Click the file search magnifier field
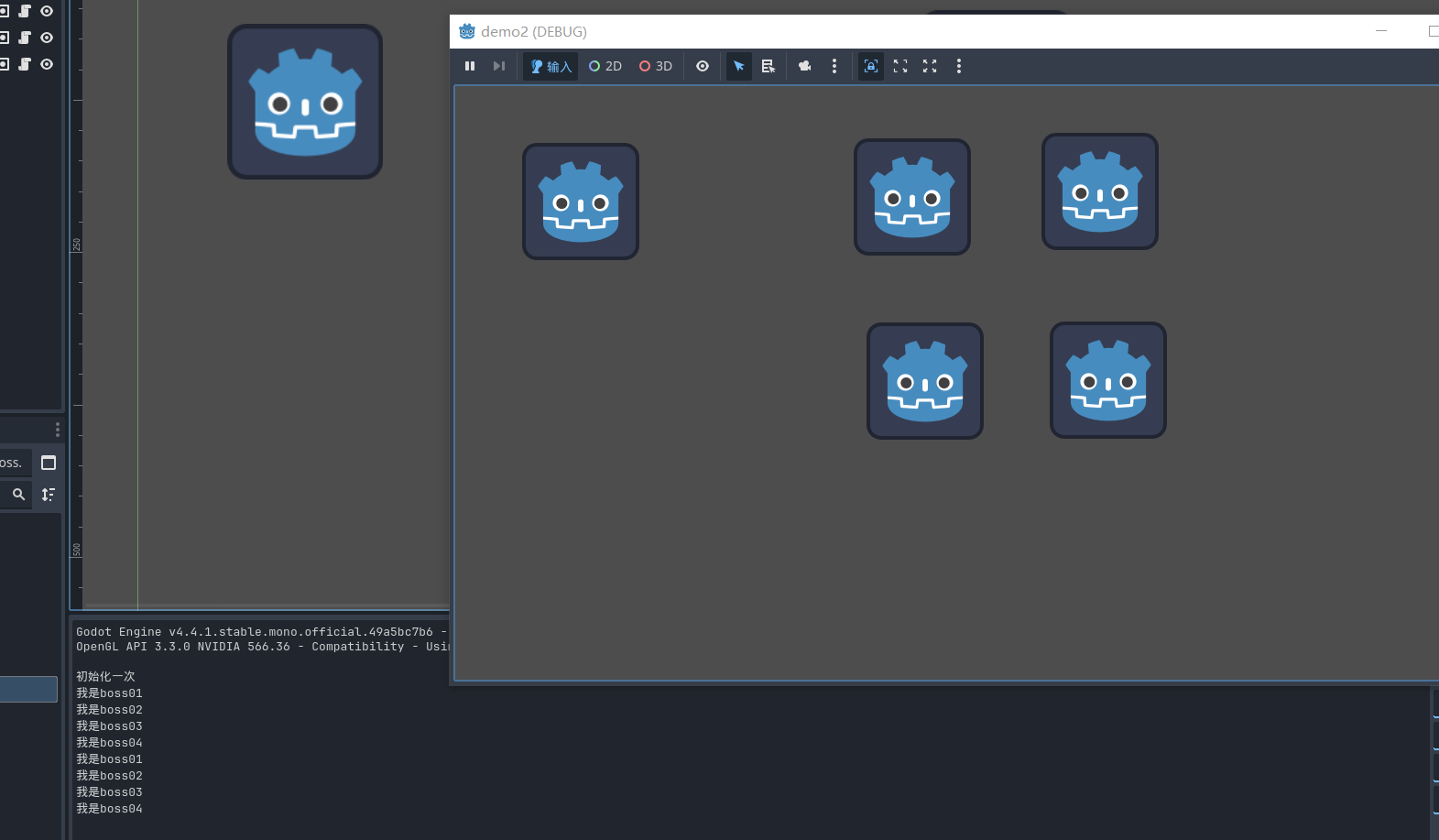This screenshot has height=840, width=1439. [x=16, y=494]
